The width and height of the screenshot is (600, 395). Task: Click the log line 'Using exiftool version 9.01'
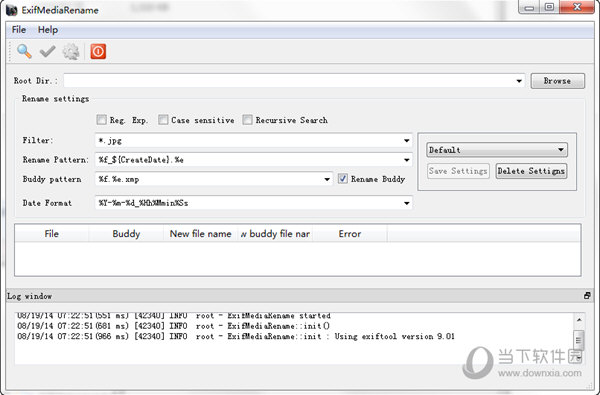(236, 336)
